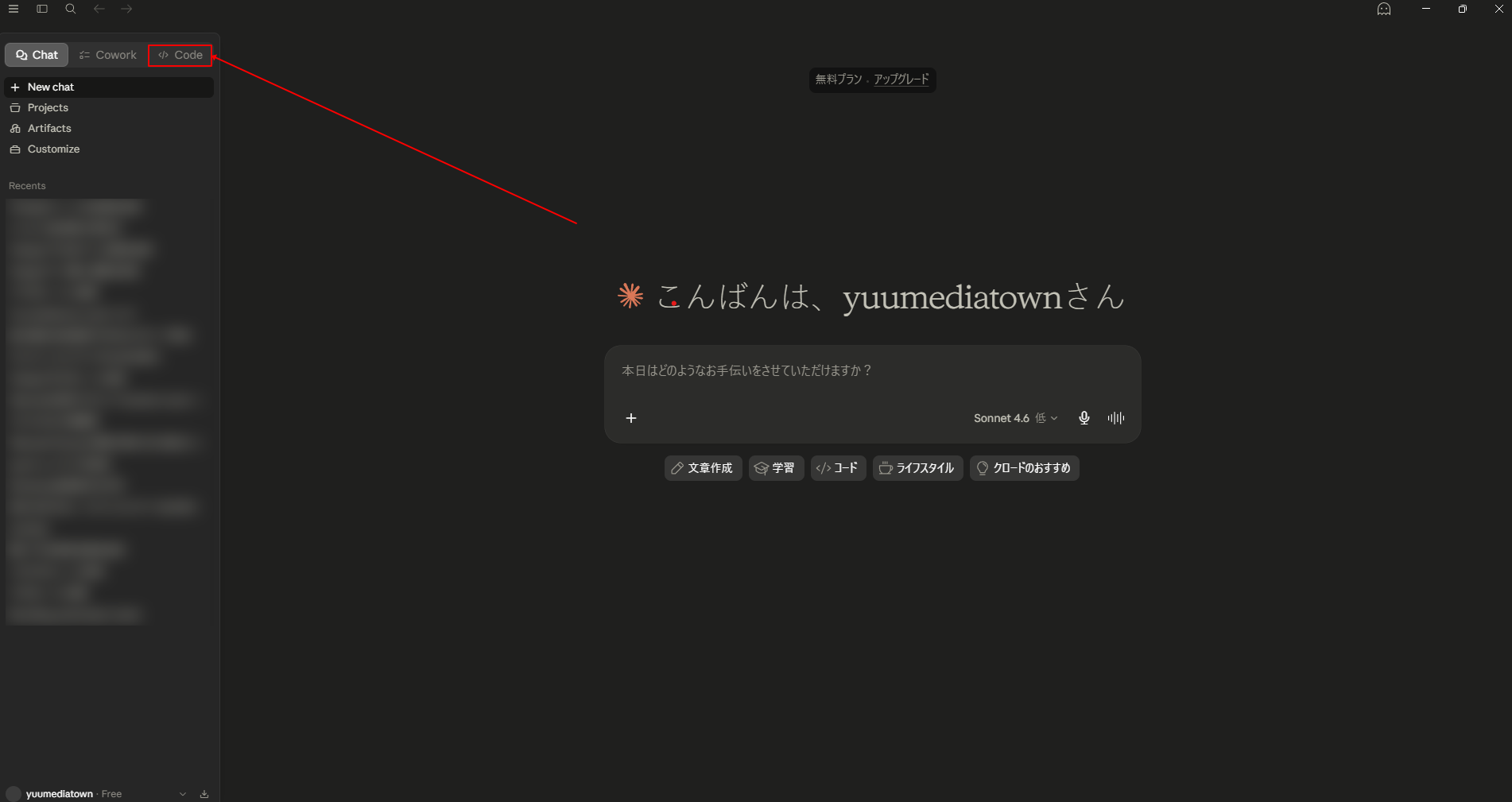1512x802 pixels.
Task: Click the yuumediatown profile avatar
Action: (x=14, y=794)
